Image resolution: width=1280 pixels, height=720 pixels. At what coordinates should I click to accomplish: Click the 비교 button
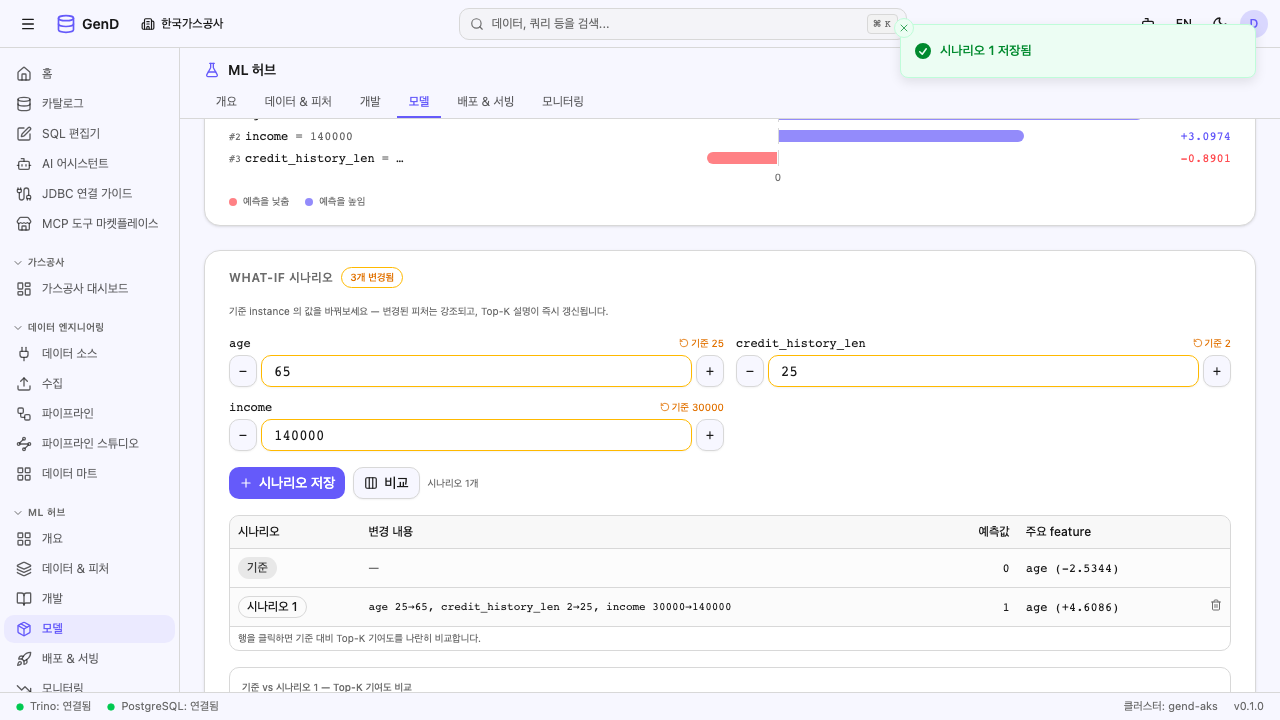386,483
